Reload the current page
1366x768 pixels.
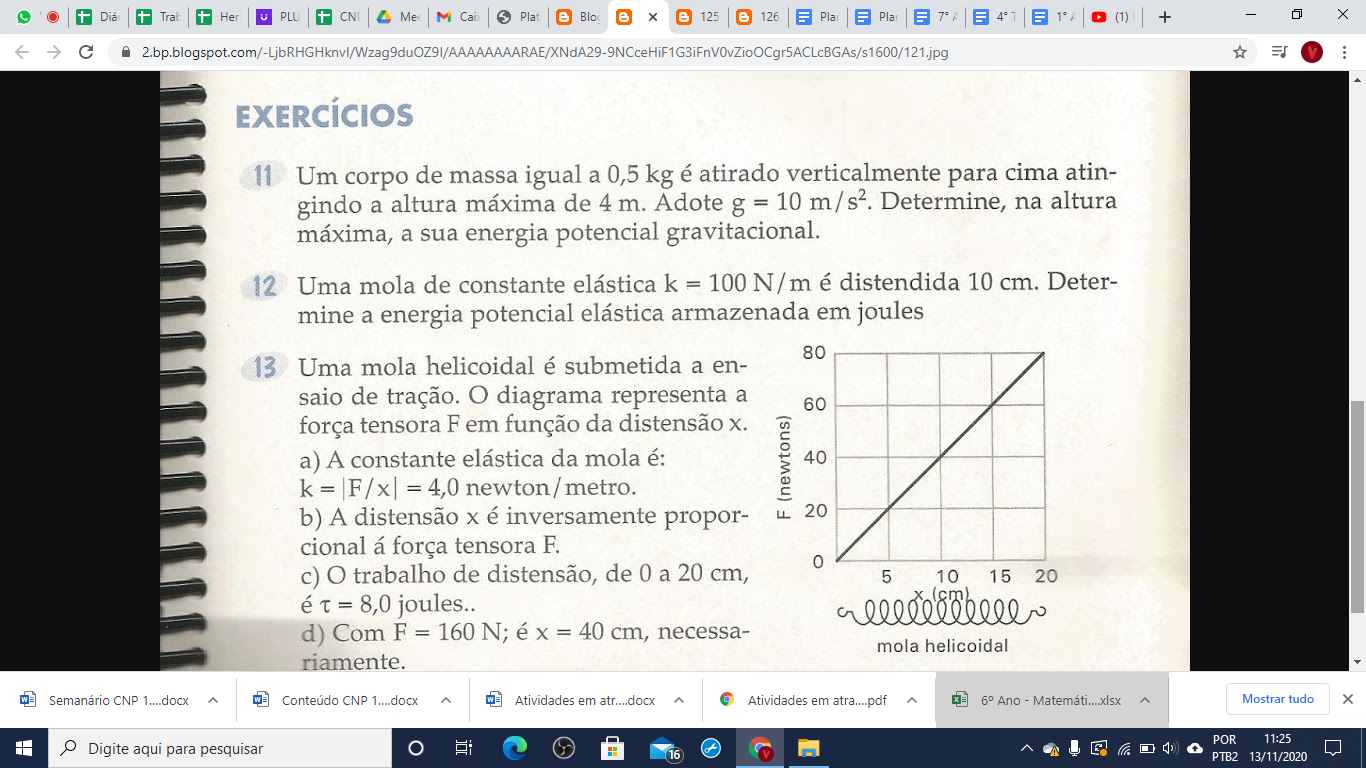coord(86,52)
